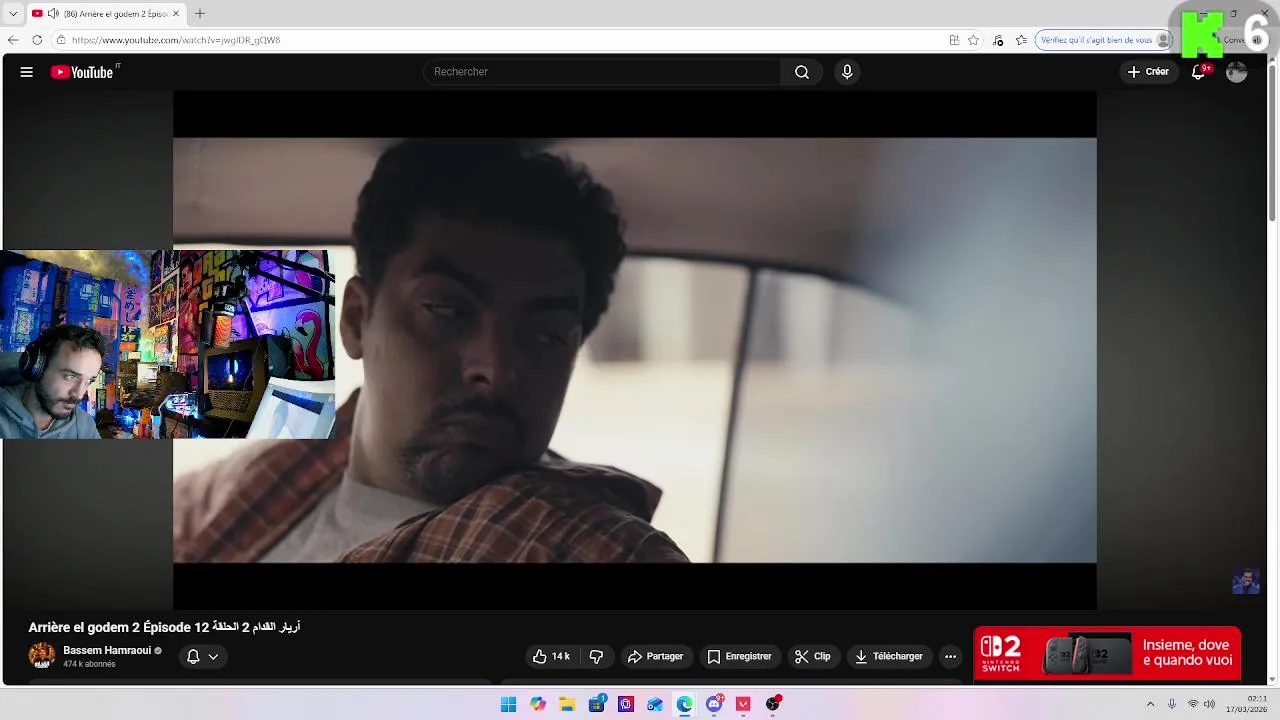Viewport: 1280px width, 720px height.
Task: Open the Windows Start menu
Action: pos(508,704)
